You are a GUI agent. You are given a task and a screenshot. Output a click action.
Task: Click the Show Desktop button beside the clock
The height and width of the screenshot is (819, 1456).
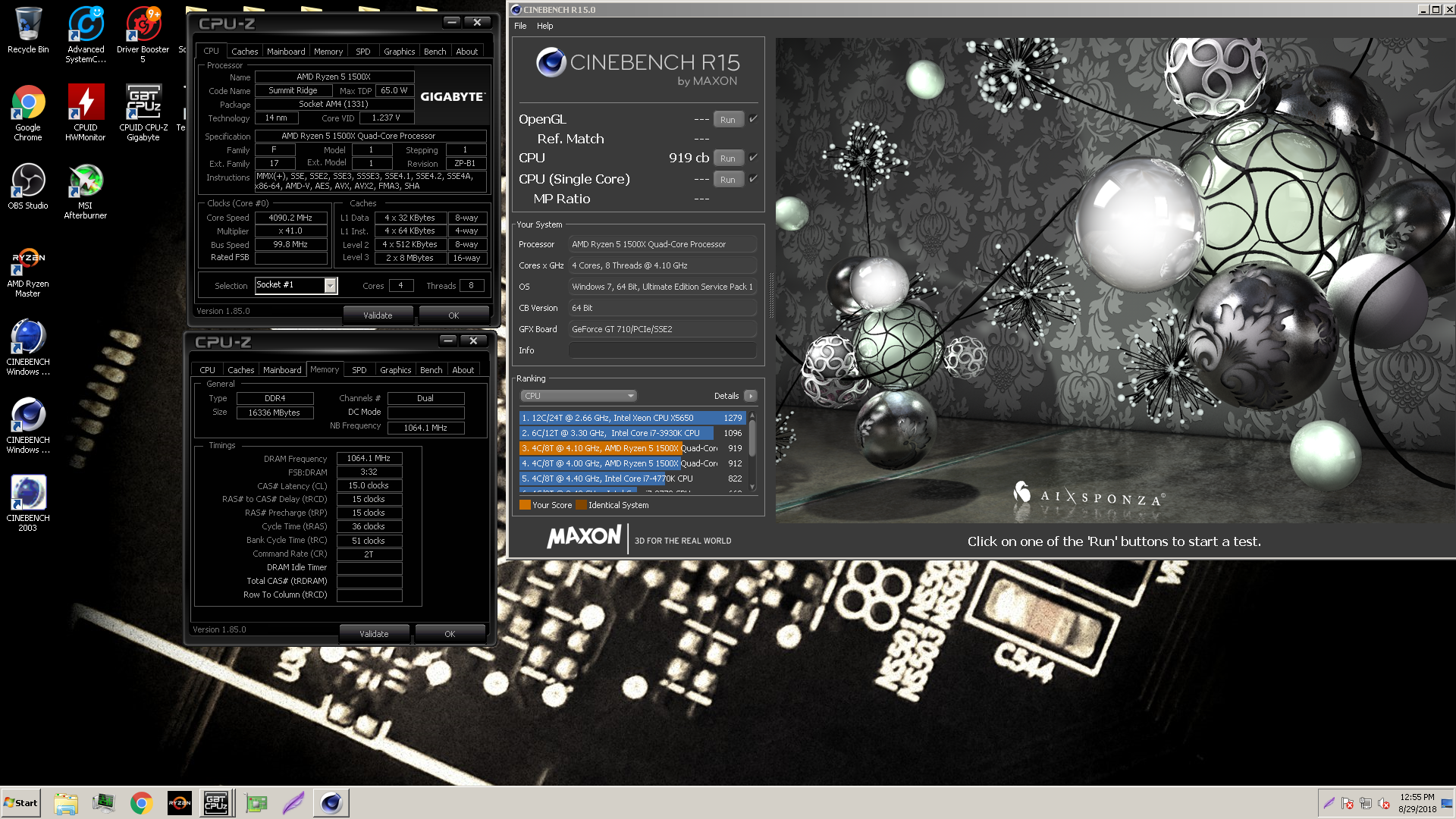click(x=1448, y=803)
